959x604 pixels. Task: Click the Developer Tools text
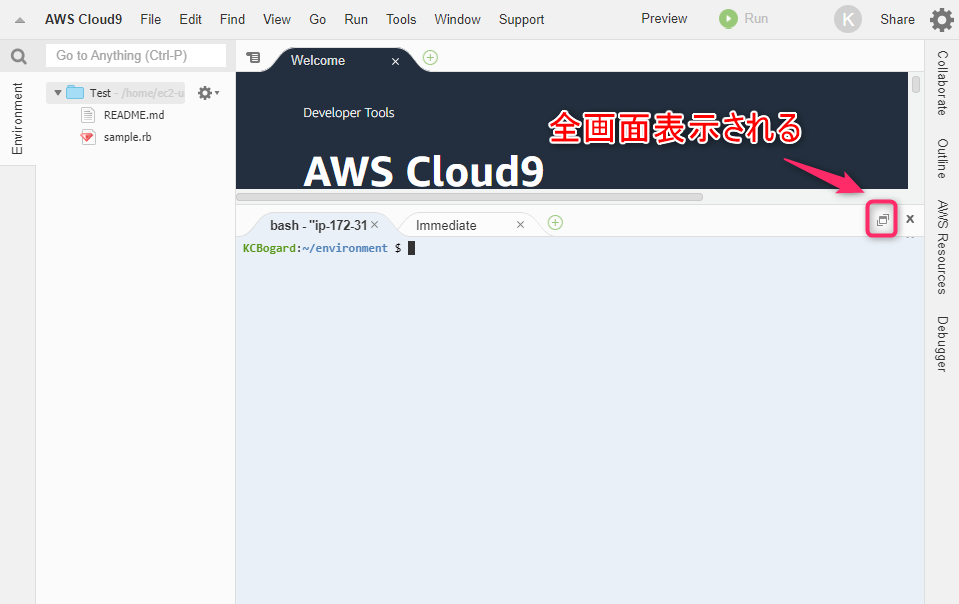point(349,113)
